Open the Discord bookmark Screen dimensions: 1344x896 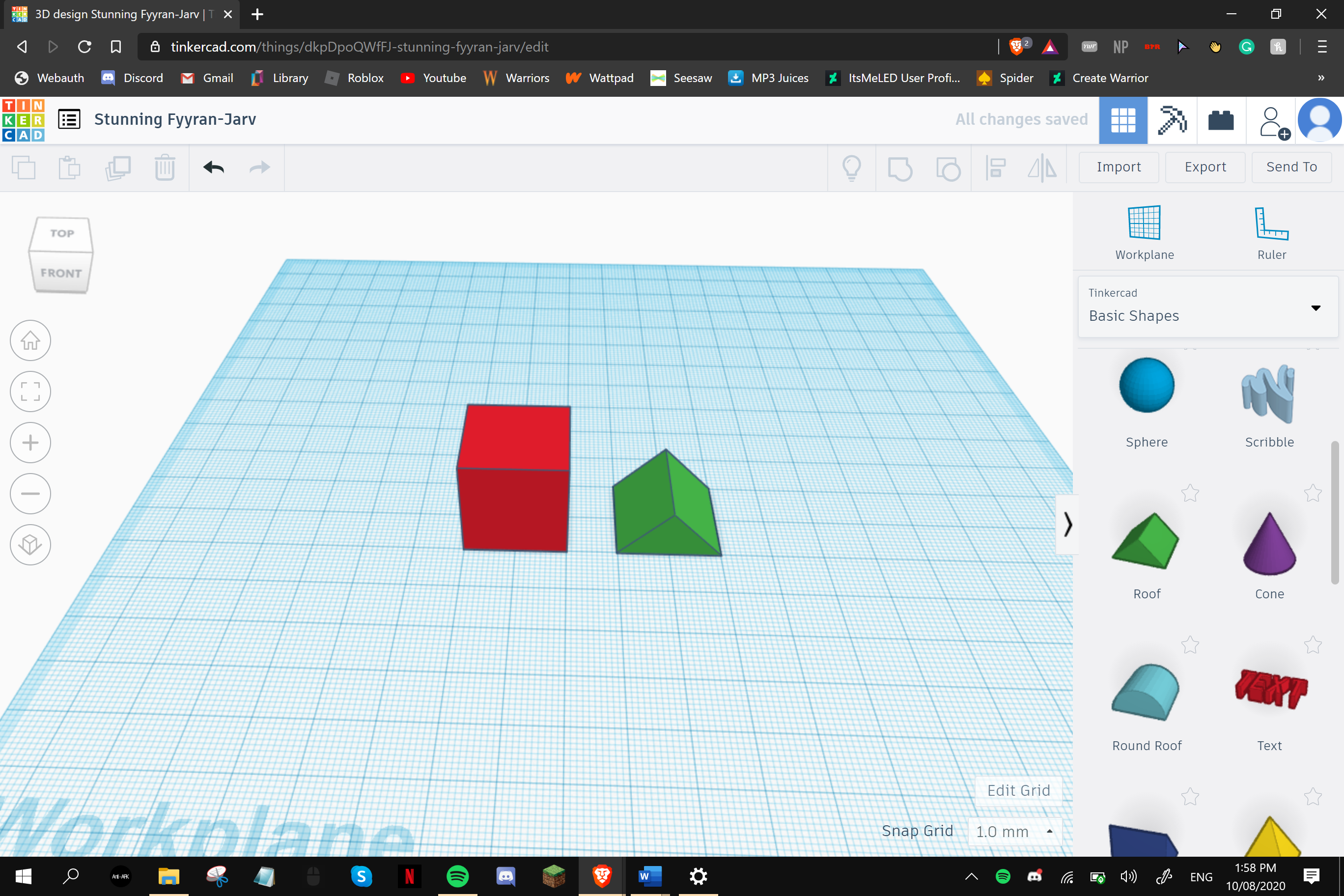tap(132, 78)
